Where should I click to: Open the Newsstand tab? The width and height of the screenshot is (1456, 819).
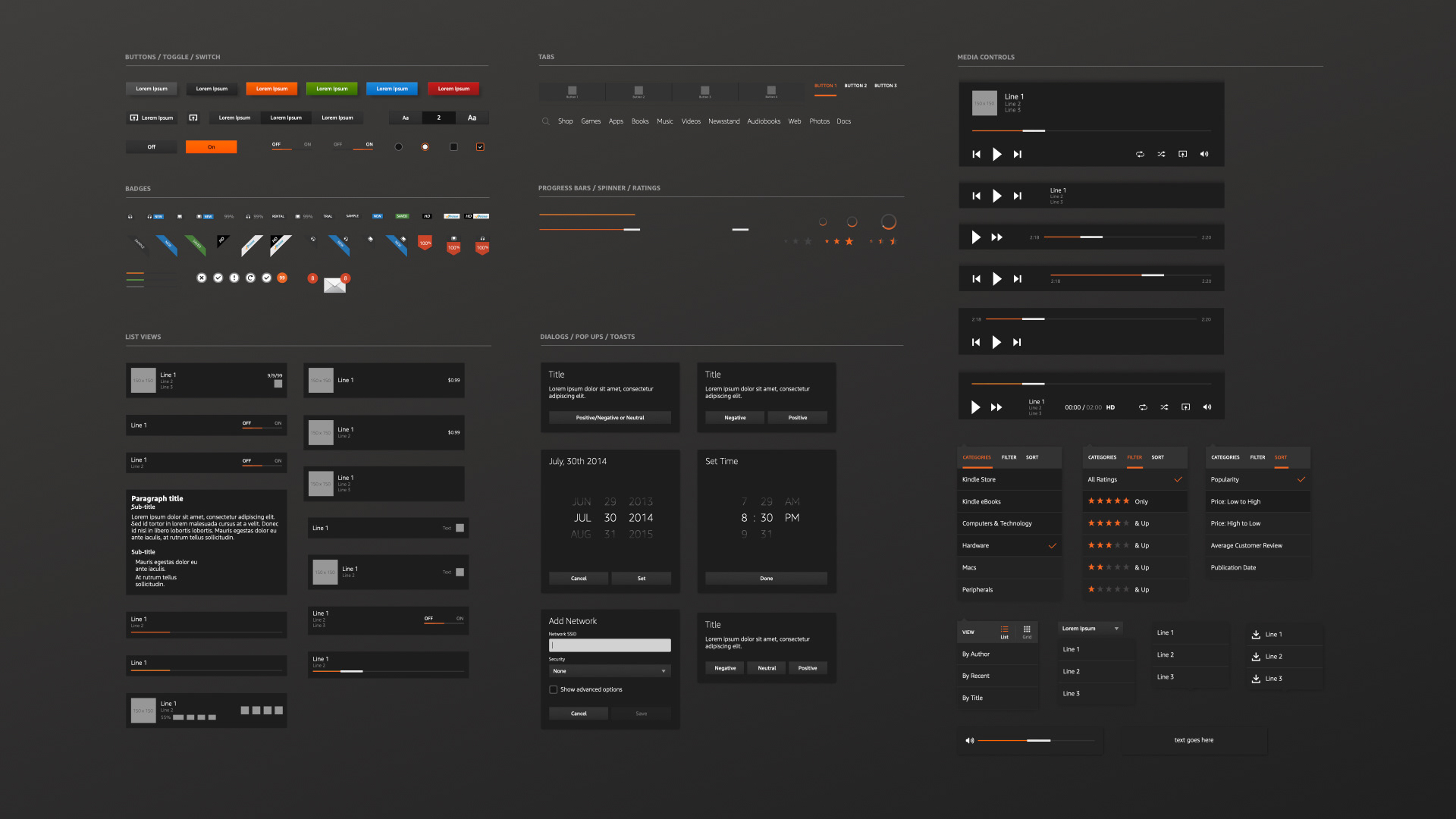coord(723,121)
